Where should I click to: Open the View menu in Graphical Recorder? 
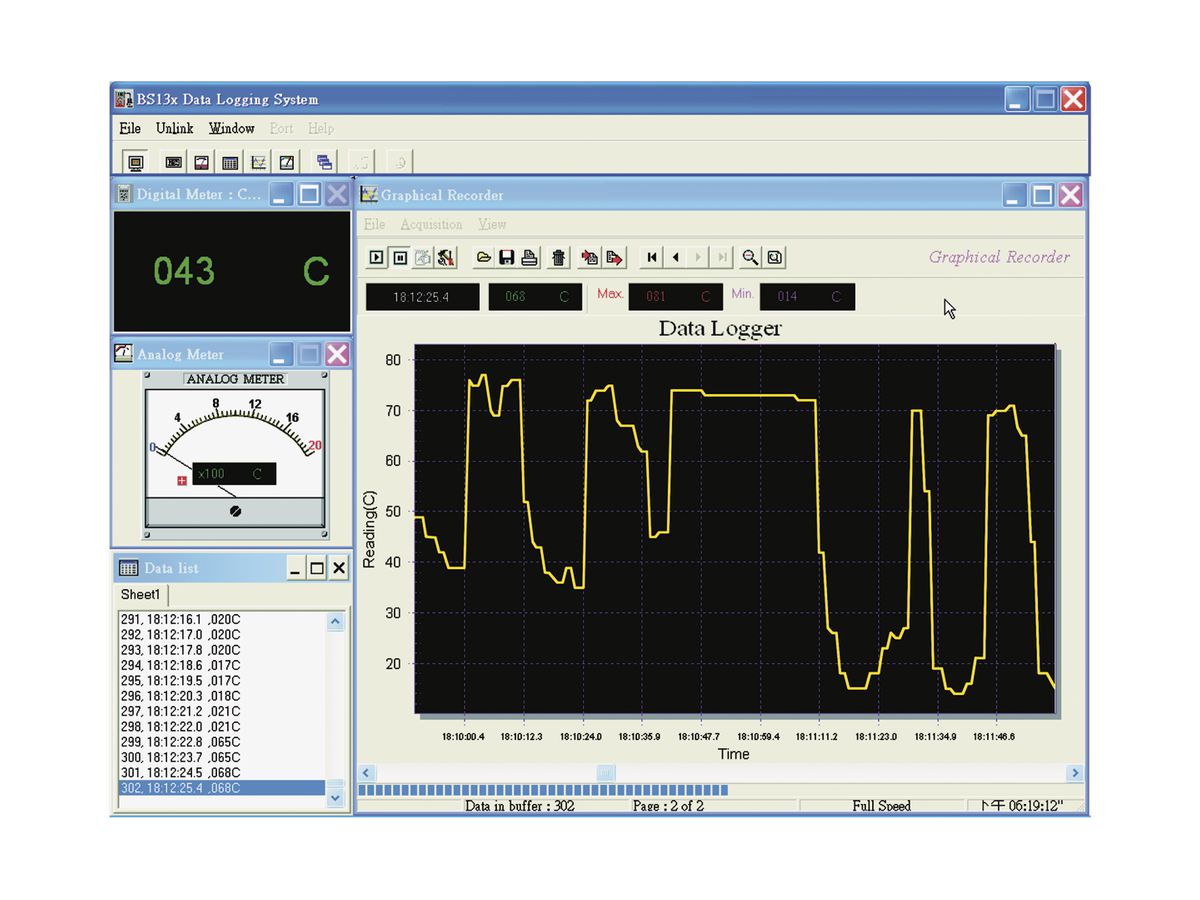click(x=492, y=224)
